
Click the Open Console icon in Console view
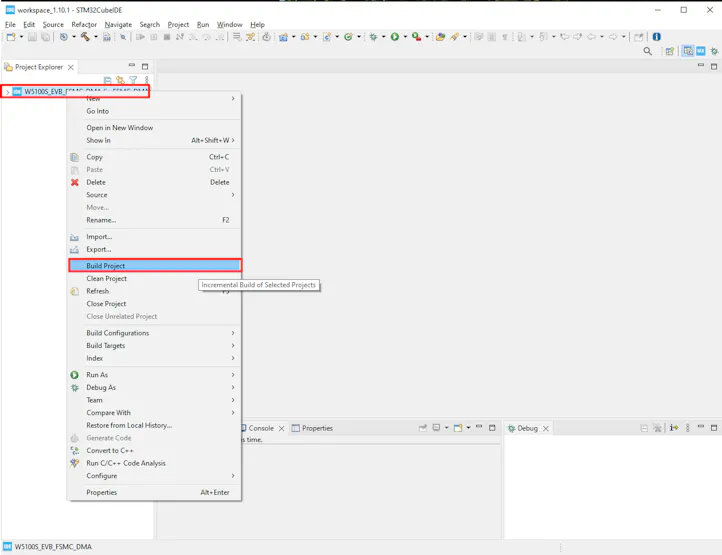tap(458, 428)
